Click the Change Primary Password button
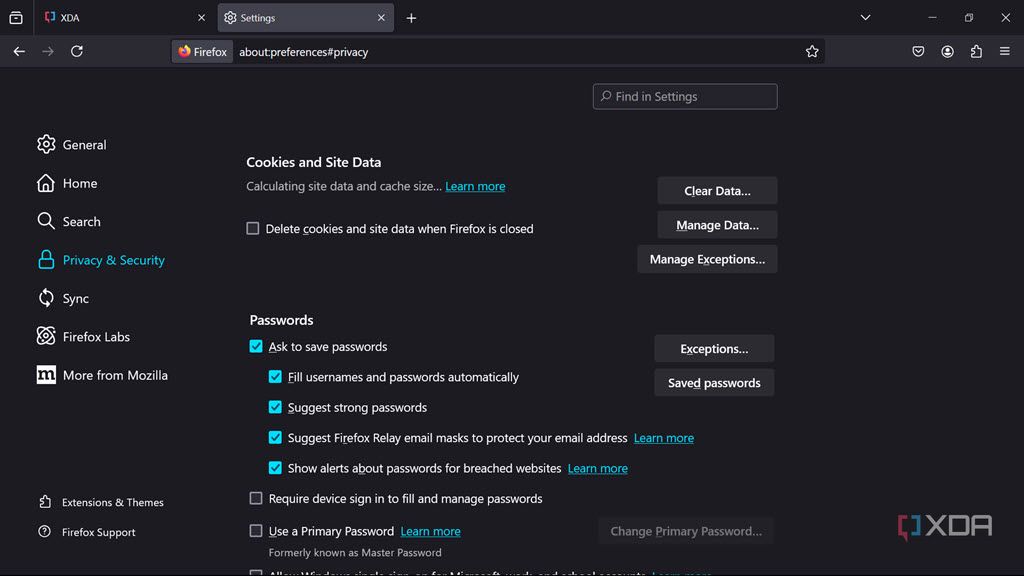 pyautogui.click(x=686, y=531)
